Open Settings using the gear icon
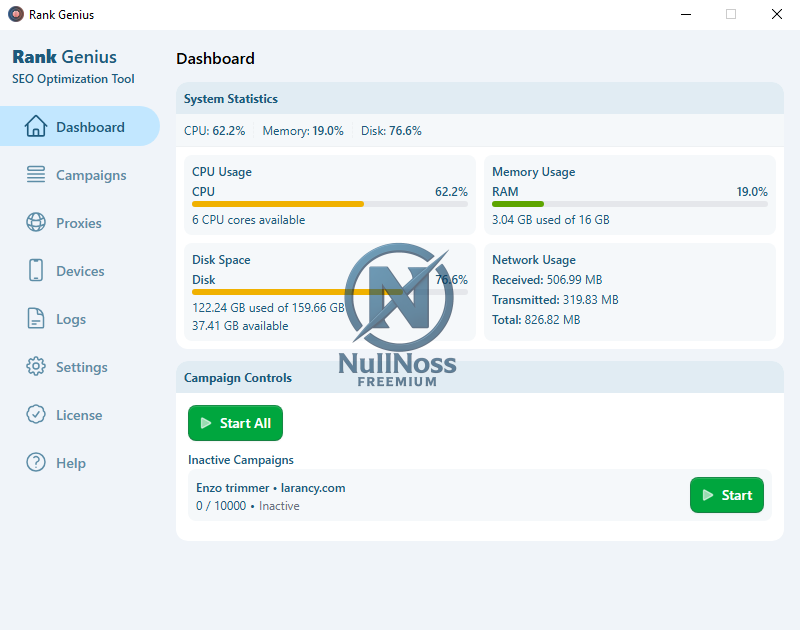This screenshot has height=630, width=800. [x=35, y=367]
